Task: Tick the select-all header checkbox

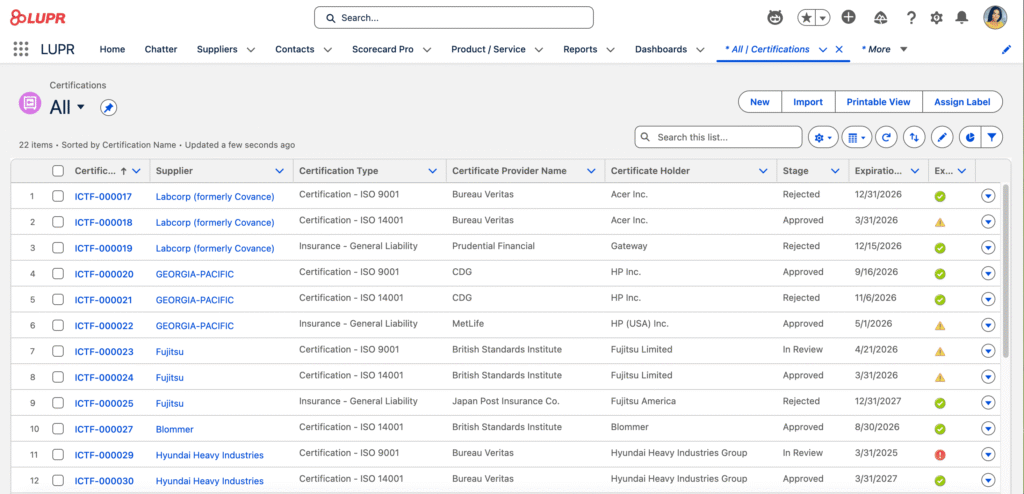Action: 58,171
